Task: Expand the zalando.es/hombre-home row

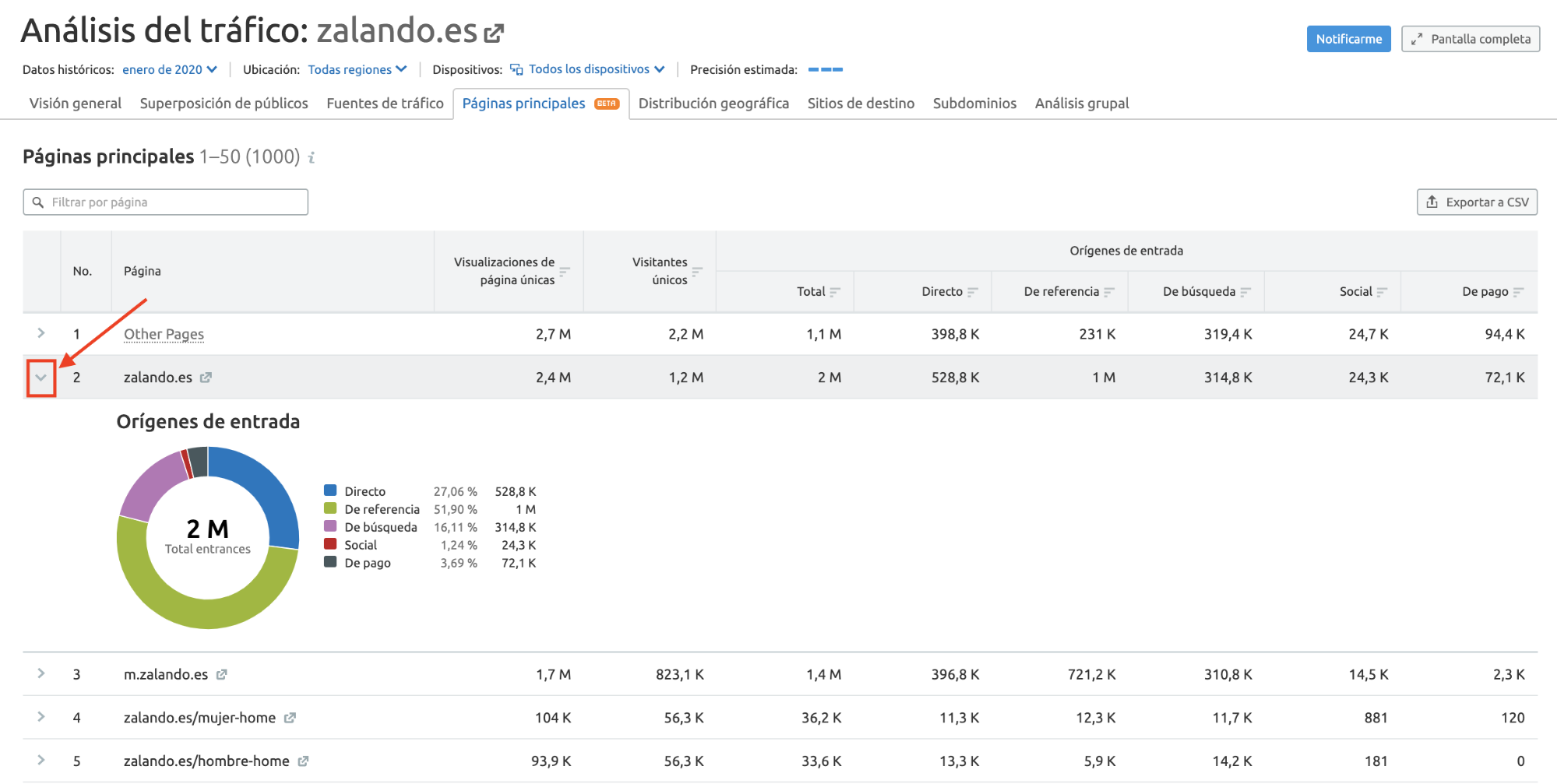Action: tap(41, 761)
